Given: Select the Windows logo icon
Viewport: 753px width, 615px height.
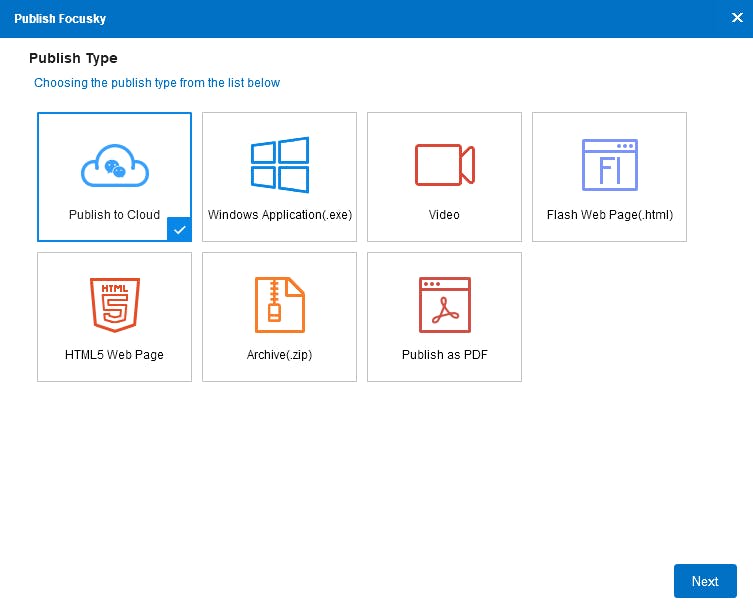Looking at the screenshot, I should (279, 164).
